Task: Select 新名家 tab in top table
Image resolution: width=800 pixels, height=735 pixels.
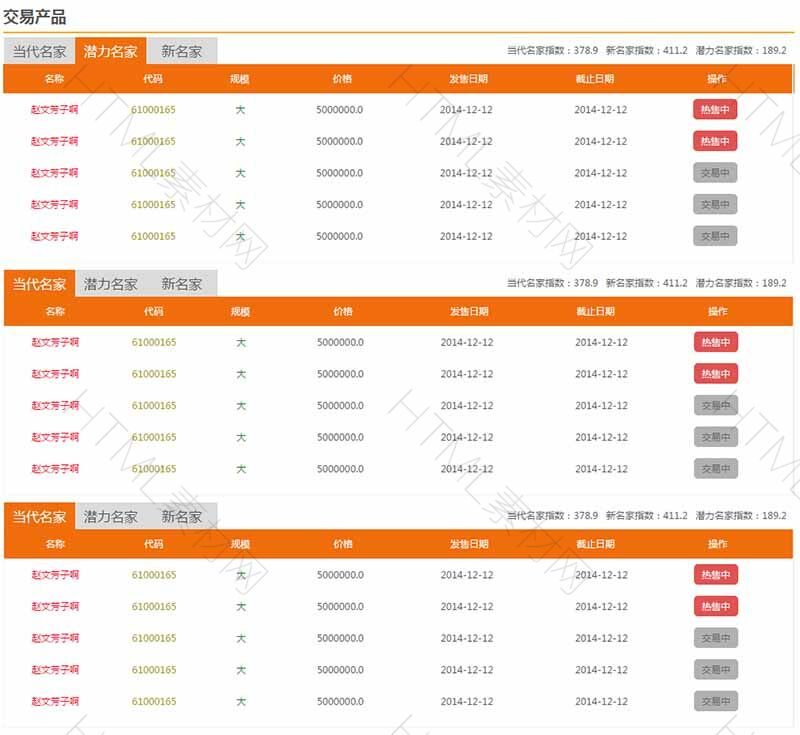Action: click(x=181, y=52)
